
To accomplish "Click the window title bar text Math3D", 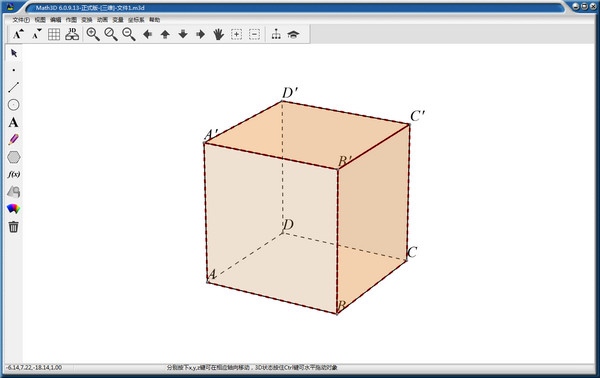I will (90, 8).
